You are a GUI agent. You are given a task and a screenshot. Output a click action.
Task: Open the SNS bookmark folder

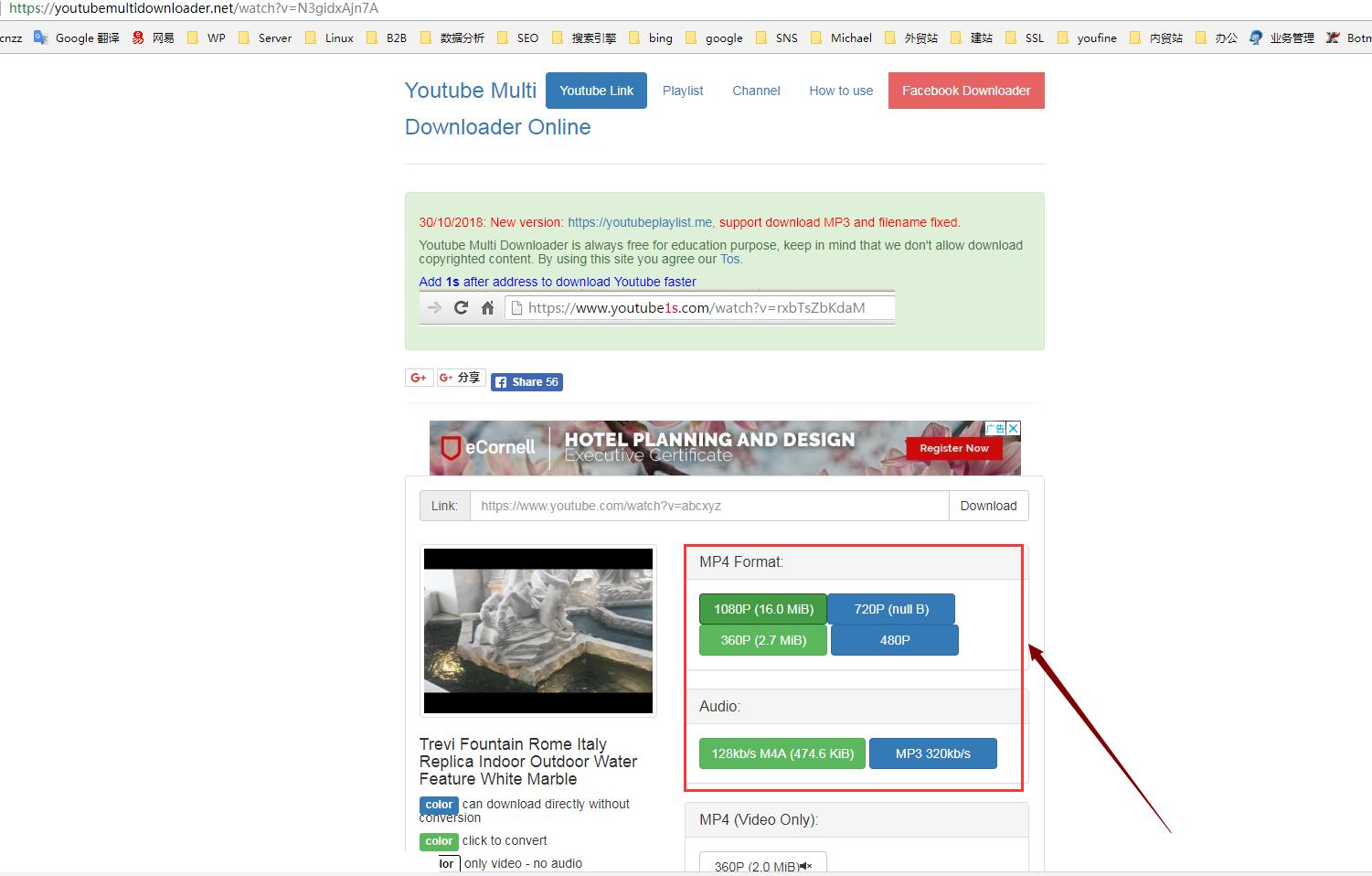776,37
